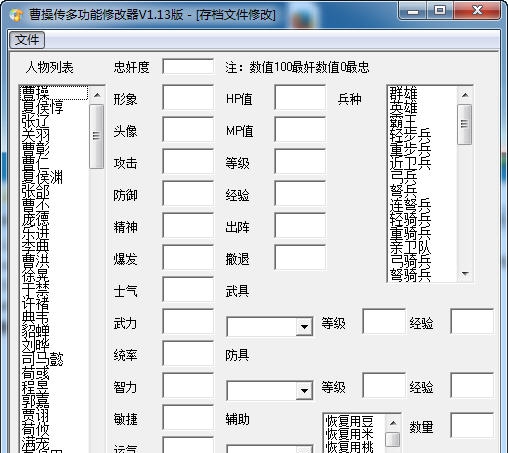Image resolution: width=508 pixels, height=453 pixels.
Task: Click the 统率 input field
Action: [188, 353]
